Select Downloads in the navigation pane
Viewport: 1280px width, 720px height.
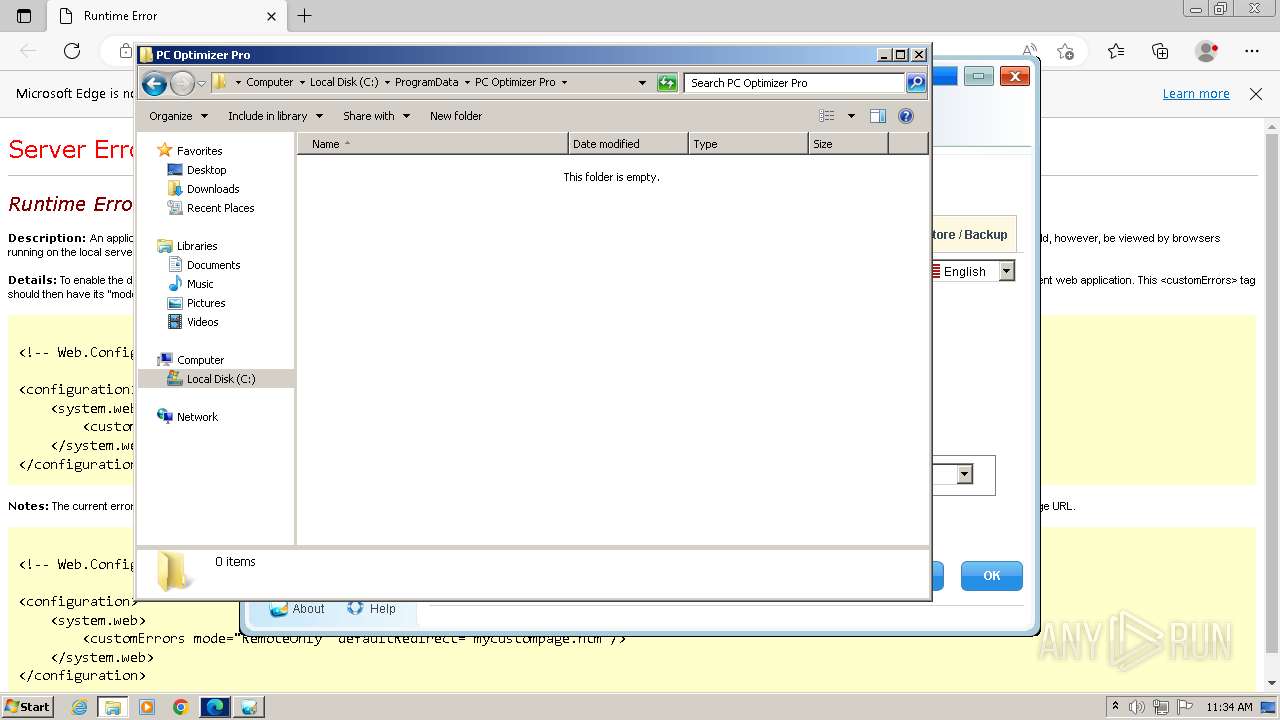click(213, 189)
